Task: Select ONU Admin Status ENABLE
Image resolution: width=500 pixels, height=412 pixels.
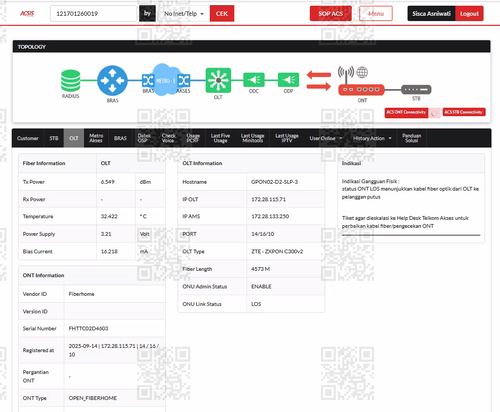Action: pyautogui.click(x=261, y=286)
